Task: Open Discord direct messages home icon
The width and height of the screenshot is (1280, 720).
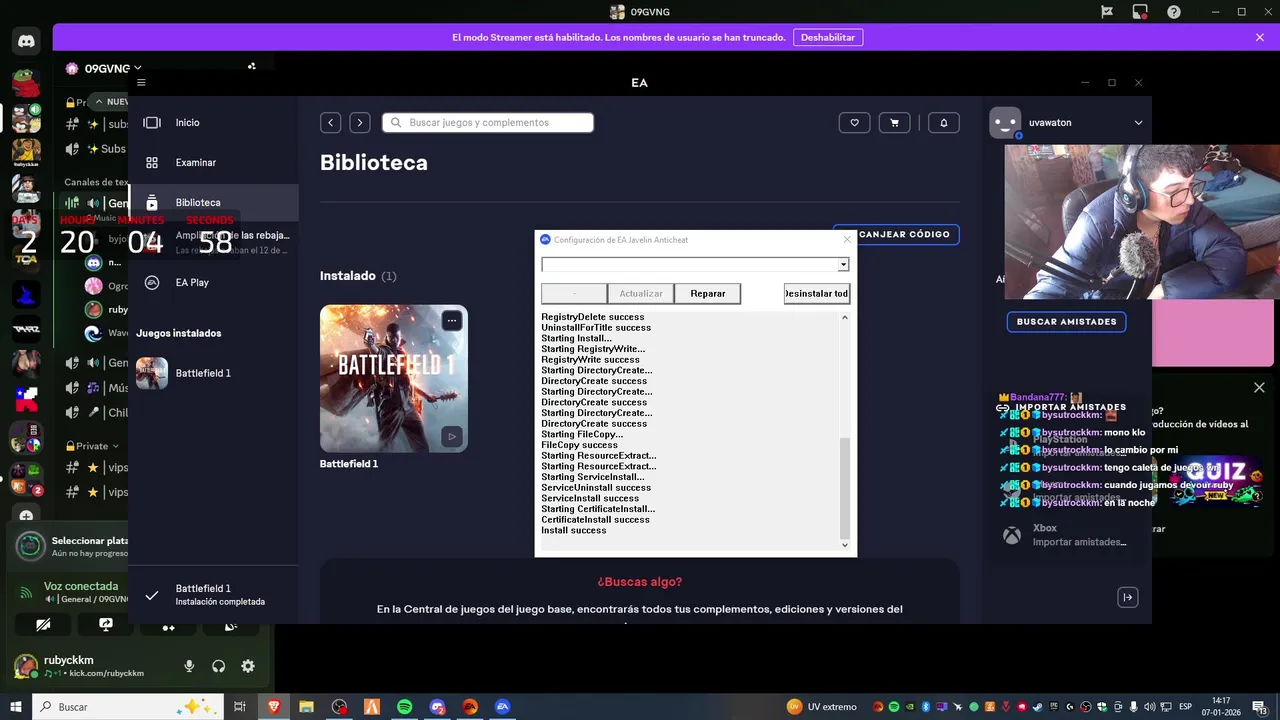Action: 26,41
